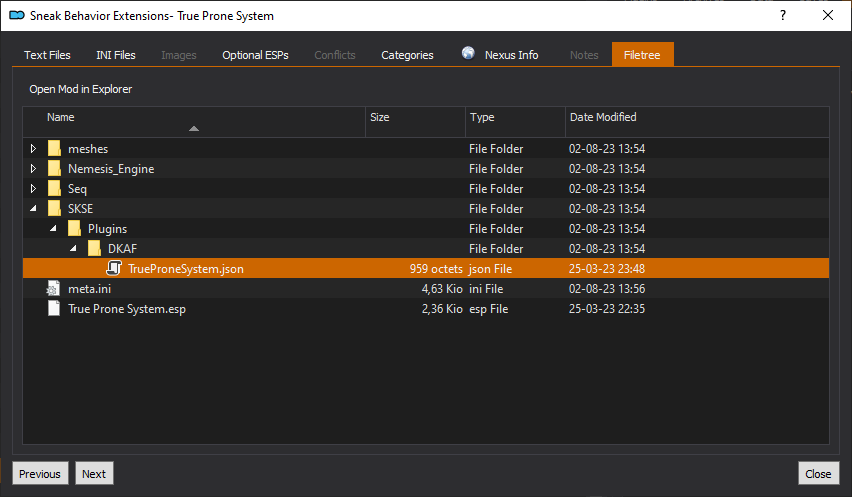Image resolution: width=852 pixels, height=497 pixels.
Task: Select the Nemesis_Engine folder name
Action: click(x=111, y=168)
